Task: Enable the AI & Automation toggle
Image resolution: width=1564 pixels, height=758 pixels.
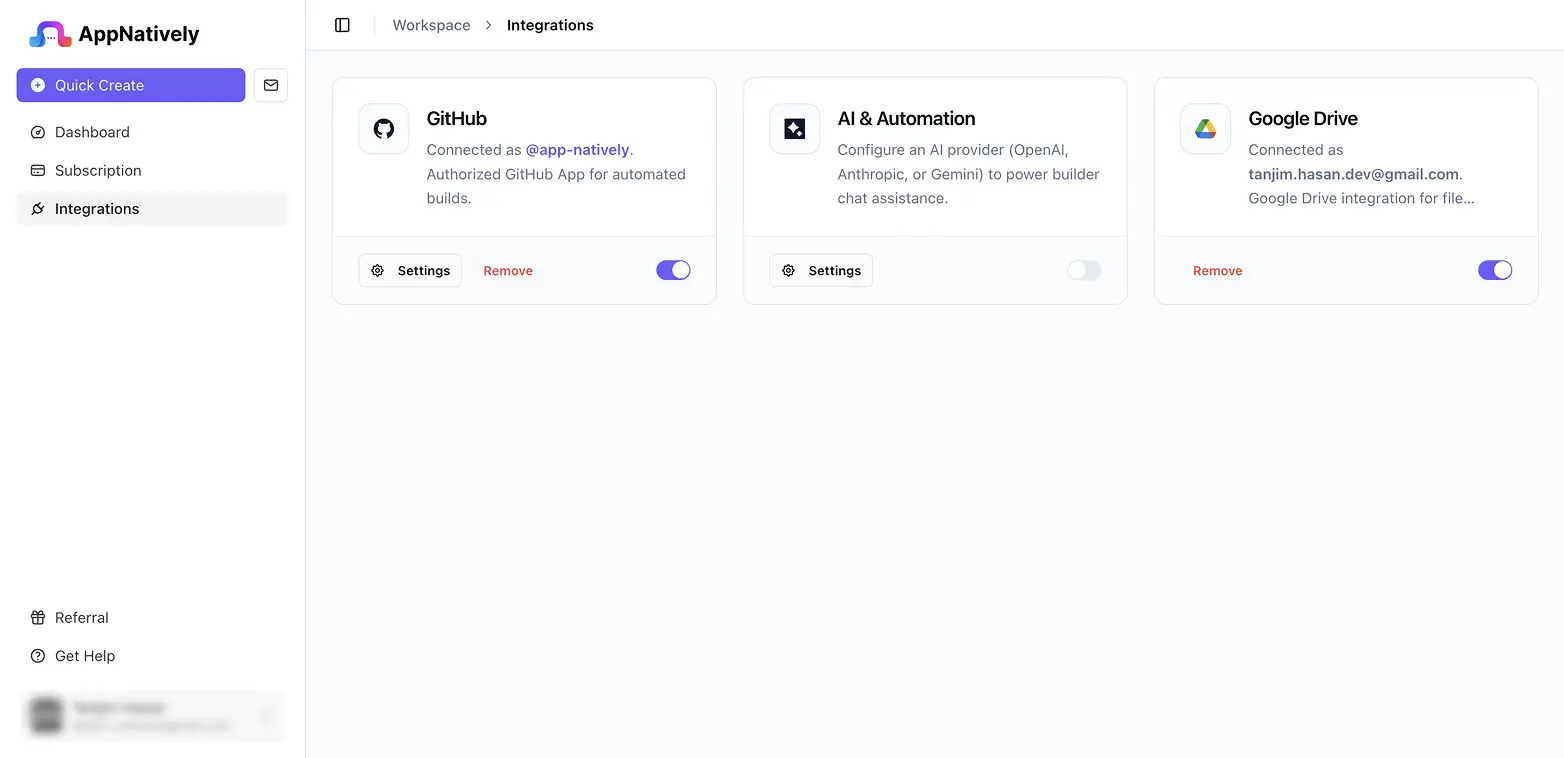Action: (1084, 270)
